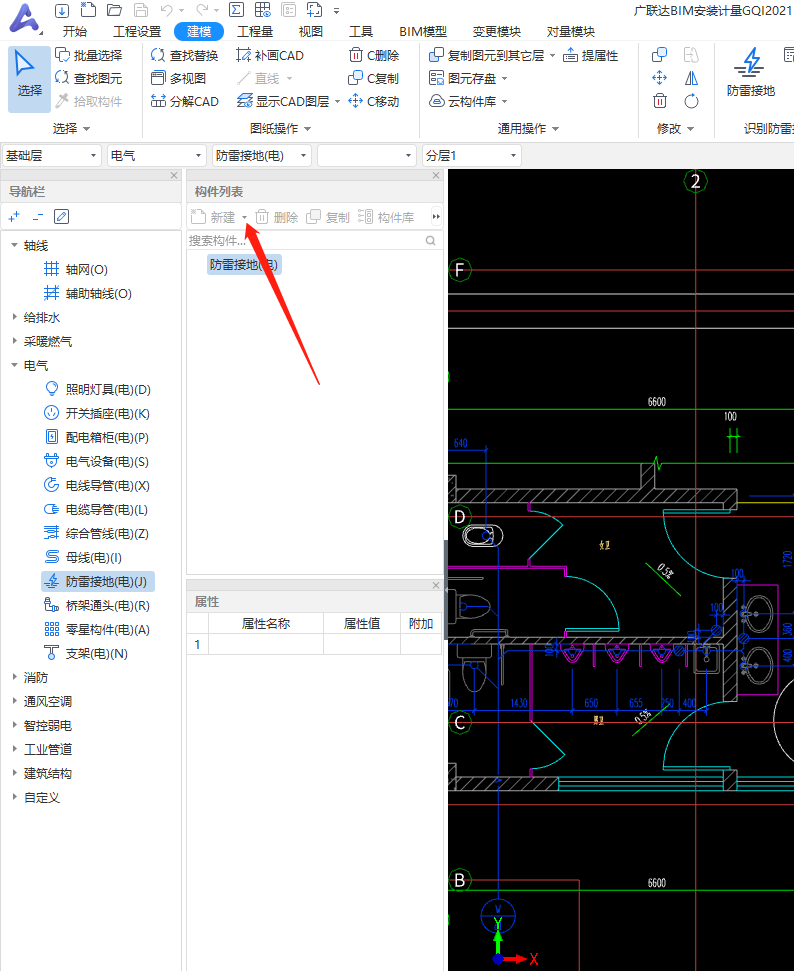The width and height of the screenshot is (794, 971).
Task: Expand the 消防 tree node
Action: click(14, 677)
